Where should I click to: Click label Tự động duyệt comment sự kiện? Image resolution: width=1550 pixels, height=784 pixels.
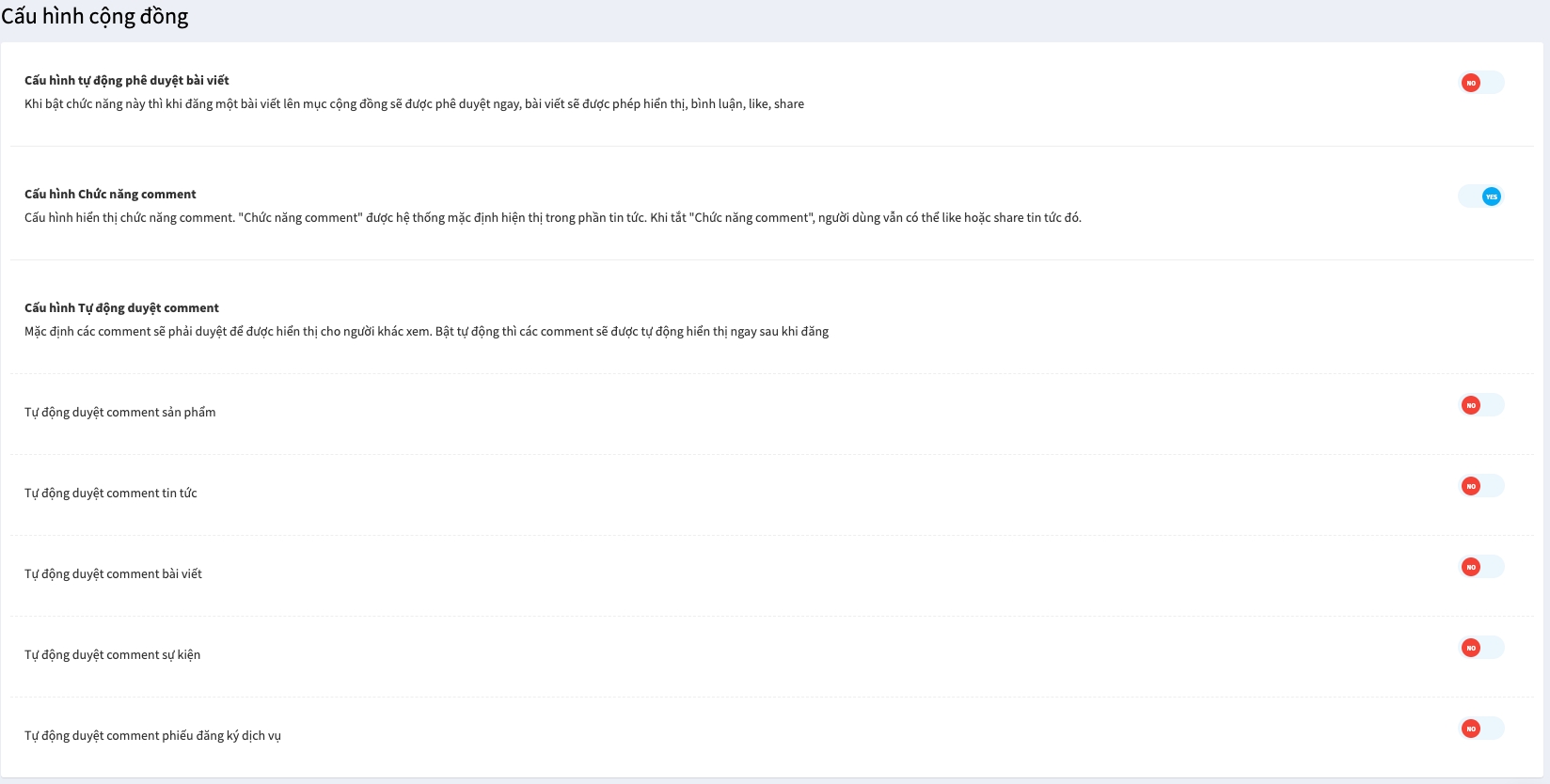(x=112, y=655)
